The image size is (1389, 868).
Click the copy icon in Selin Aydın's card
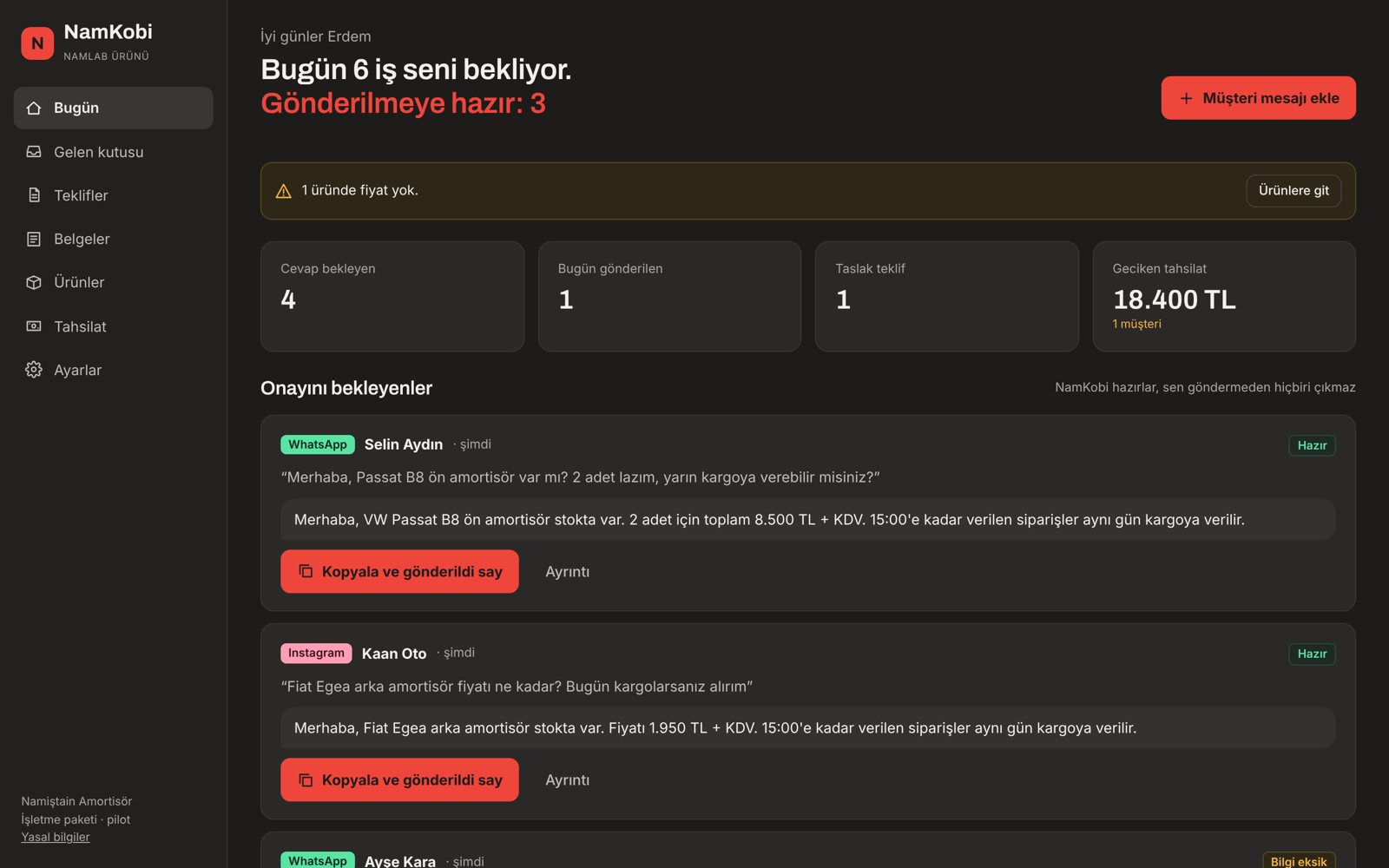click(x=306, y=571)
